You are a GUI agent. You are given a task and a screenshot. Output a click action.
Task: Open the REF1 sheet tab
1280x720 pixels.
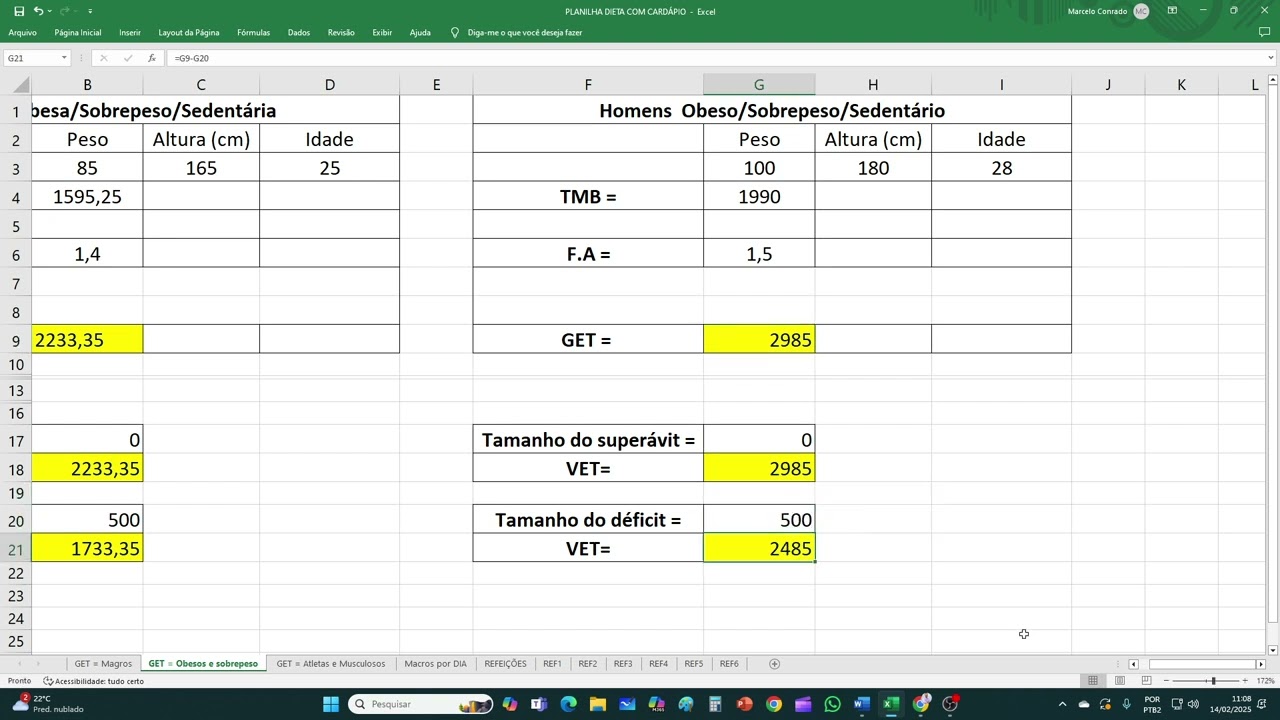(x=552, y=664)
